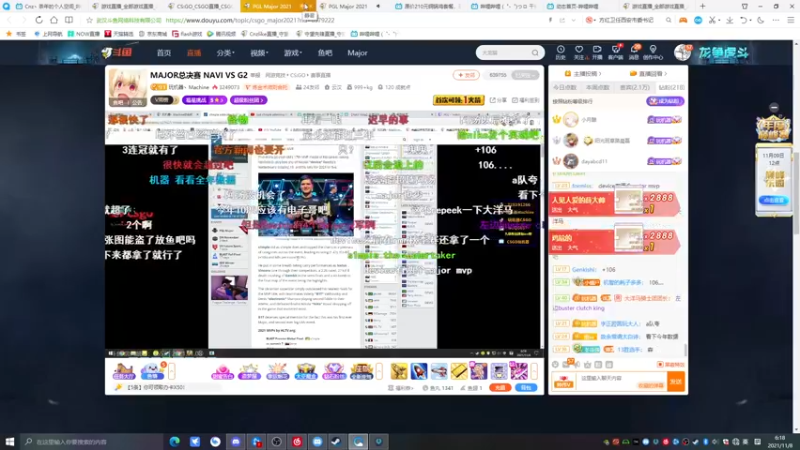
Task: Expand the arrow after the 鱼塘 icon
Action: tap(171, 371)
